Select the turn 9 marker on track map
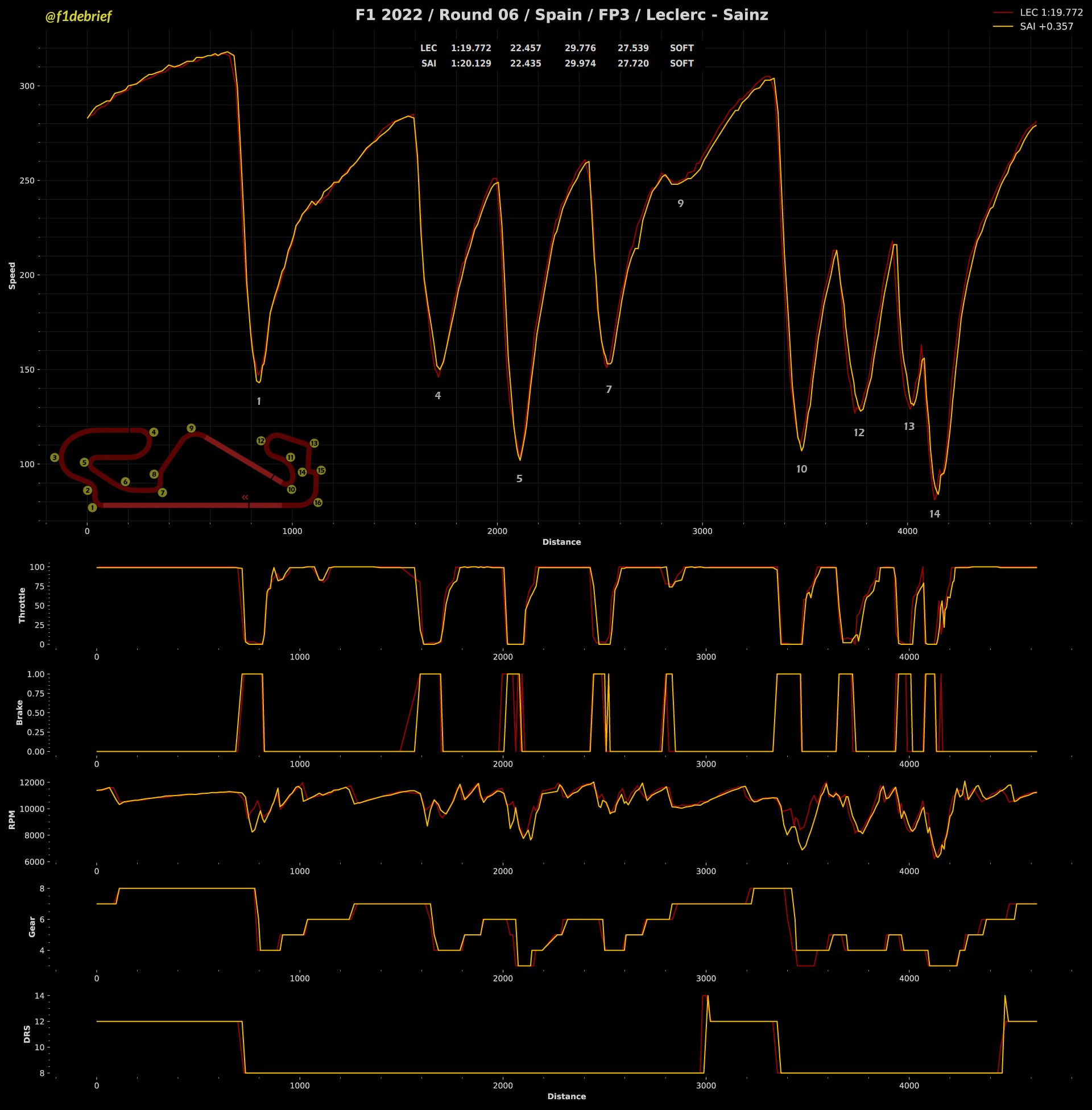 [x=191, y=428]
